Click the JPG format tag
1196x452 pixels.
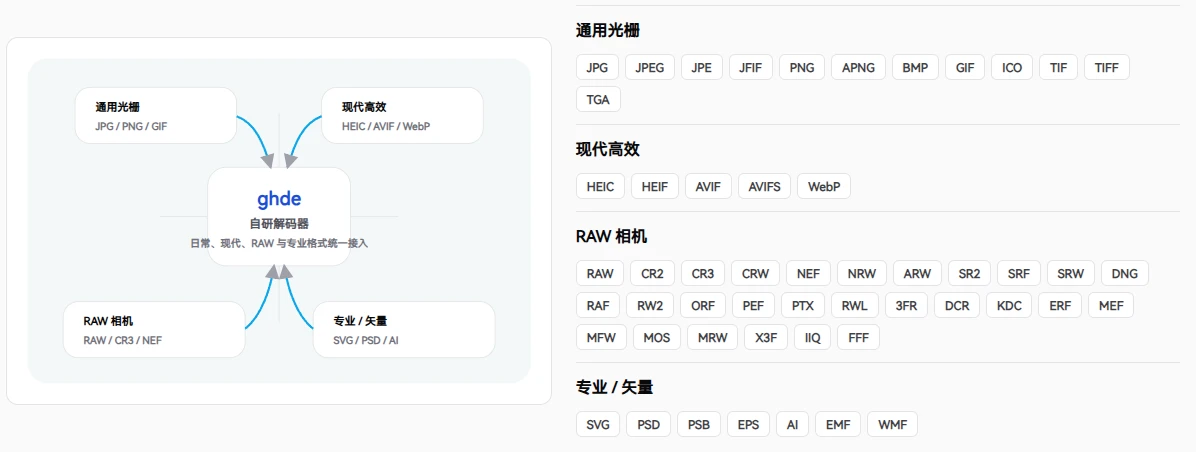(597, 67)
